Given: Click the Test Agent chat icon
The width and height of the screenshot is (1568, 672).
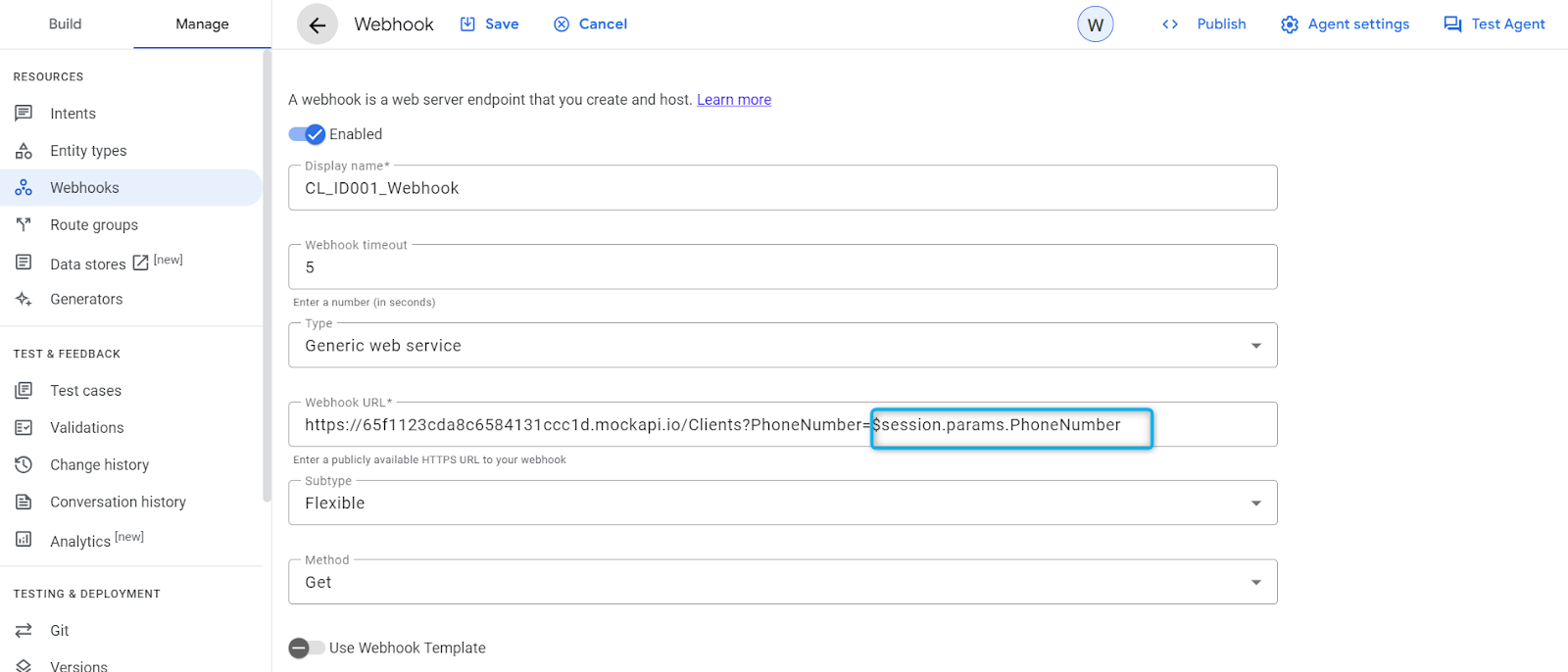Looking at the screenshot, I should coord(1453,24).
